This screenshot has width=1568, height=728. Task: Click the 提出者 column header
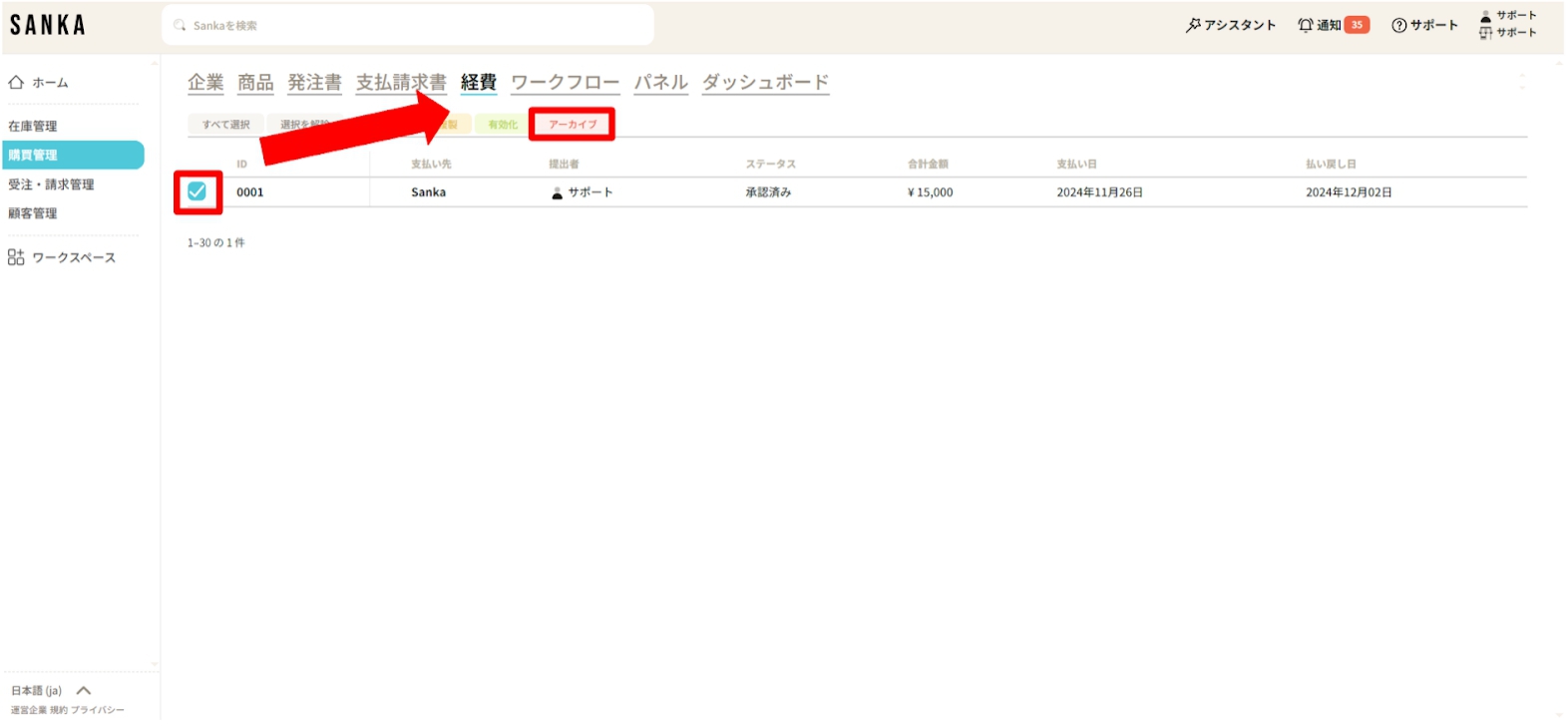(564, 165)
